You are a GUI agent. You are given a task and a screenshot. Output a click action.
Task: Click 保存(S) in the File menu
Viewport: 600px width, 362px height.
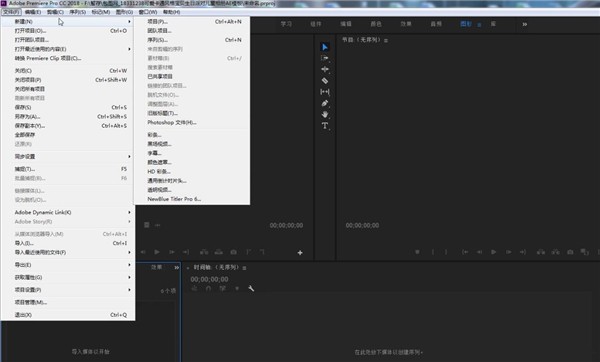tap(68, 107)
